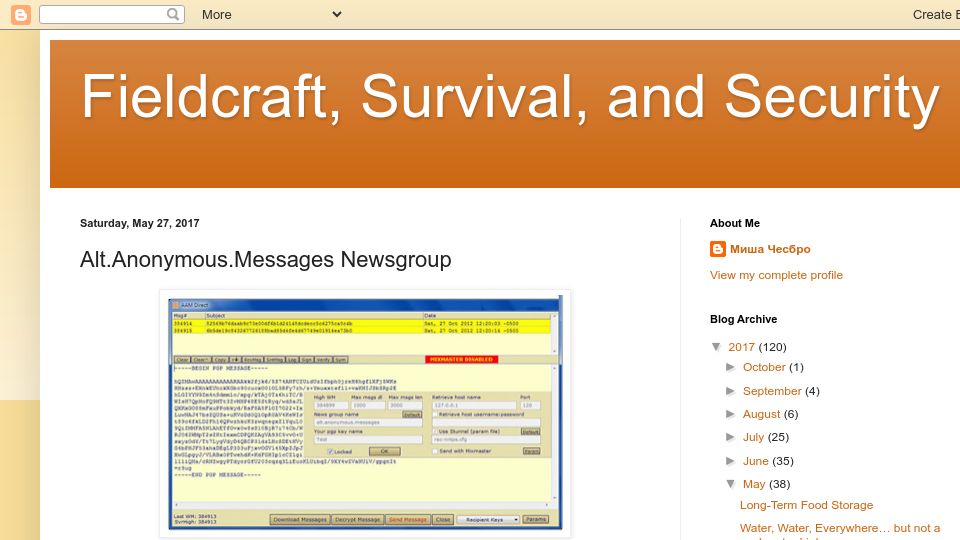This screenshot has width=960, height=540.
Task: Expand the June archive month
Action: (x=730, y=460)
